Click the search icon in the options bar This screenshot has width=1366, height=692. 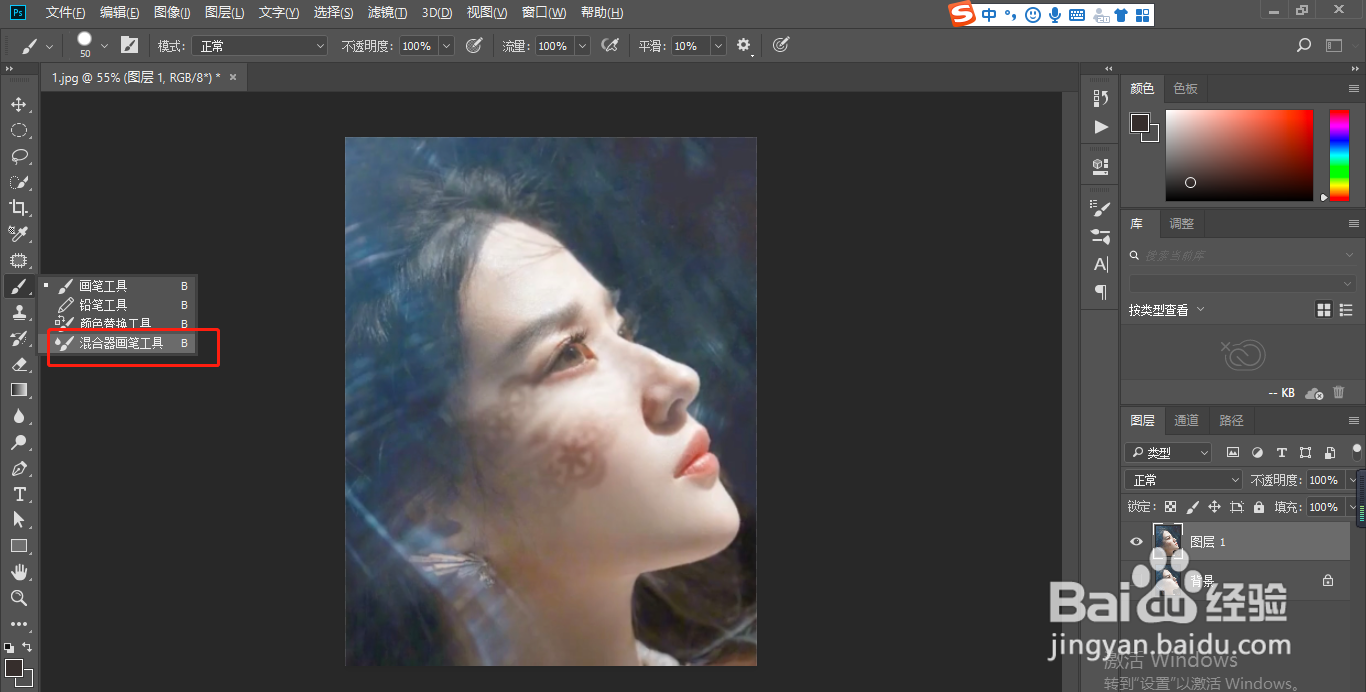[1303, 46]
